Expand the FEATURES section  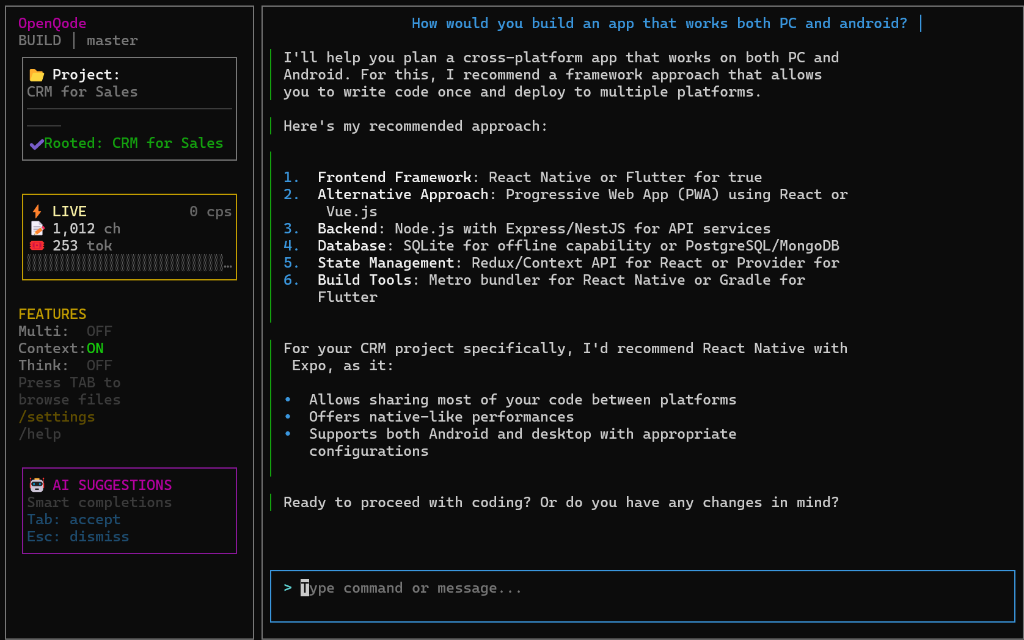pos(51,313)
